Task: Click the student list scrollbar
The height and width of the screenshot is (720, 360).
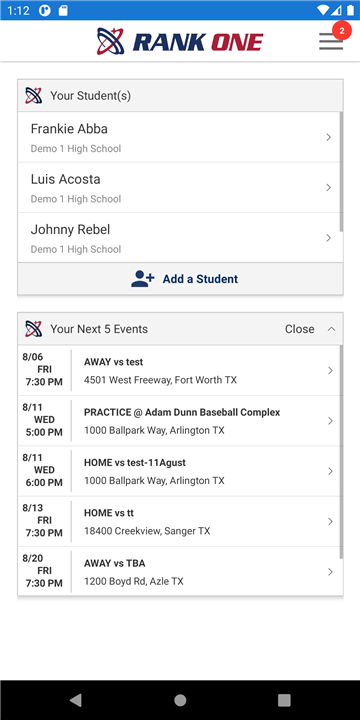Action: click(x=341, y=171)
